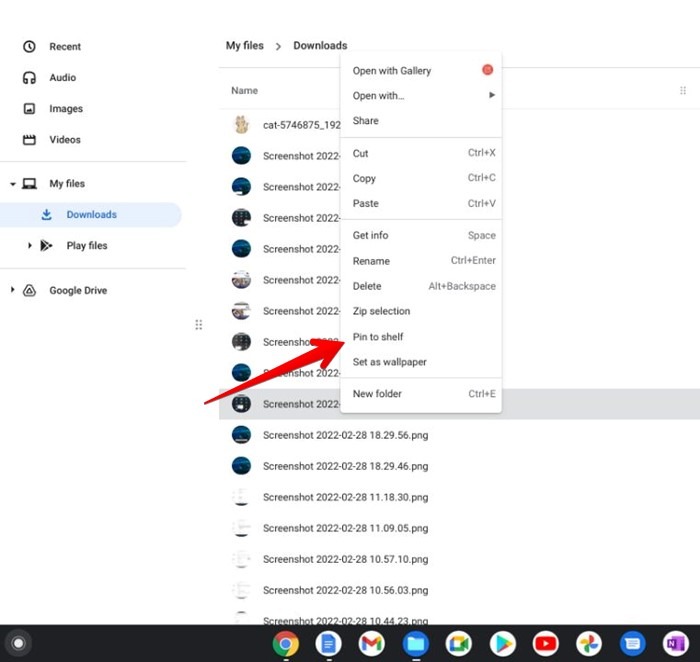The height and width of the screenshot is (662, 700).
Task: Select Set as wallpaper option
Action: point(389,362)
